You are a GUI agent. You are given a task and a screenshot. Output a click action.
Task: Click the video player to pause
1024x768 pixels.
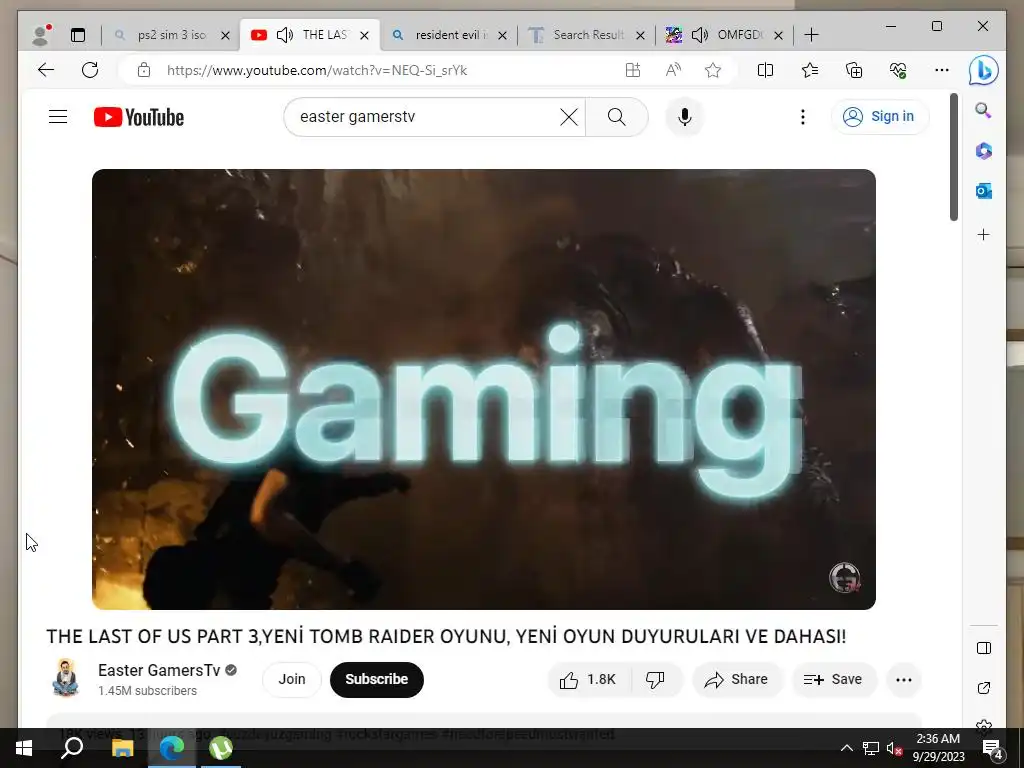pos(483,389)
